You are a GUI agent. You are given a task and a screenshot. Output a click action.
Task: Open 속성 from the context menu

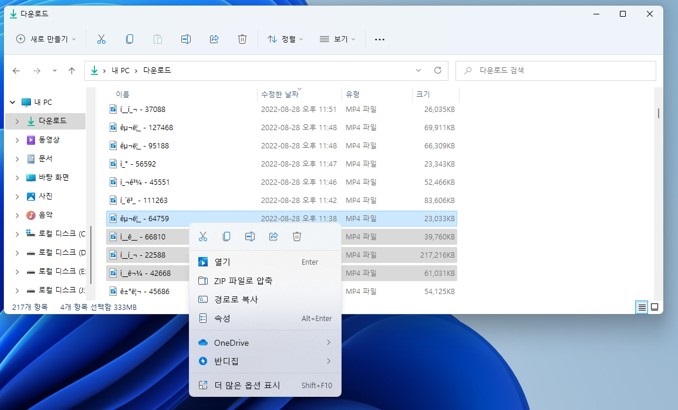tap(265, 318)
